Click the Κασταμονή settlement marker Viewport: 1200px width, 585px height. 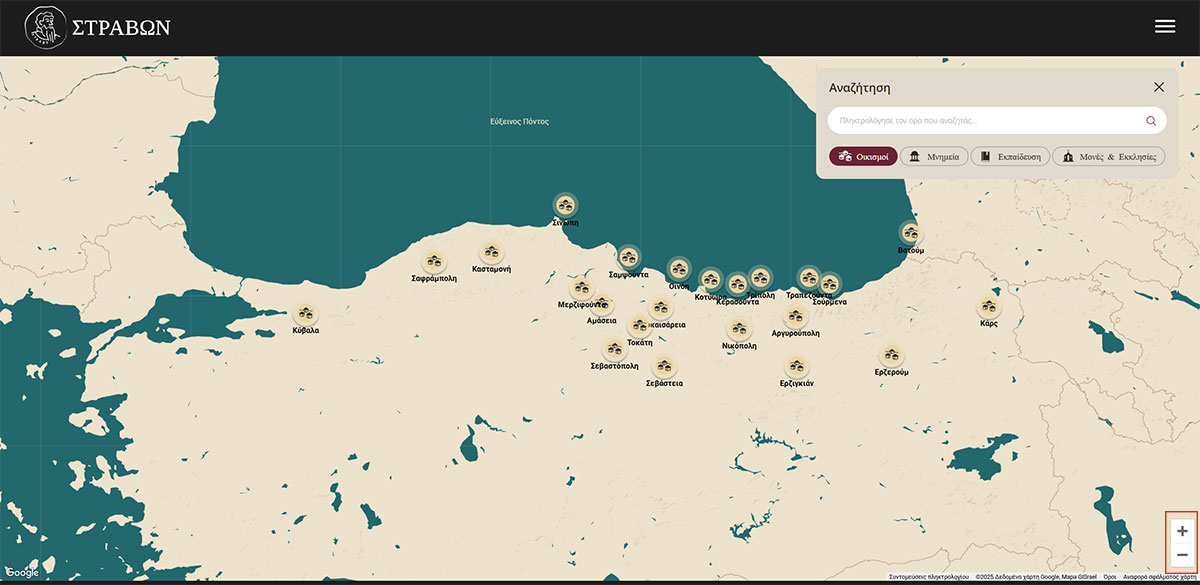[x=490, y=253]
